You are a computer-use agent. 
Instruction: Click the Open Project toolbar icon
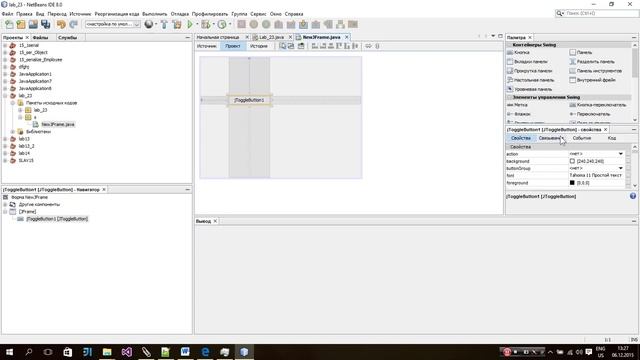click(x=33, y=24)
